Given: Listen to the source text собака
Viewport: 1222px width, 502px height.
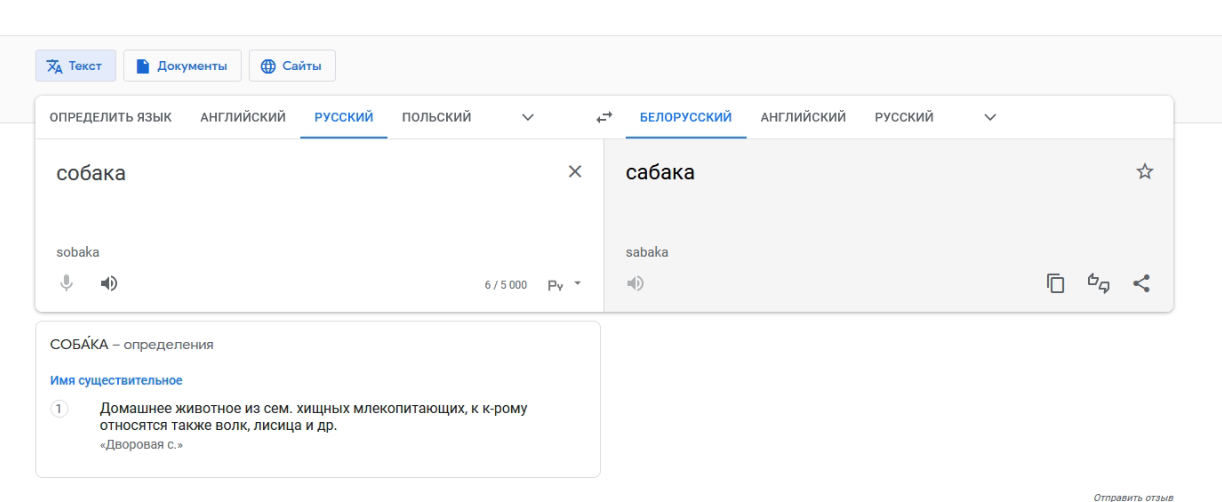Looking at the screenshot, I should (x=109, y=283).
